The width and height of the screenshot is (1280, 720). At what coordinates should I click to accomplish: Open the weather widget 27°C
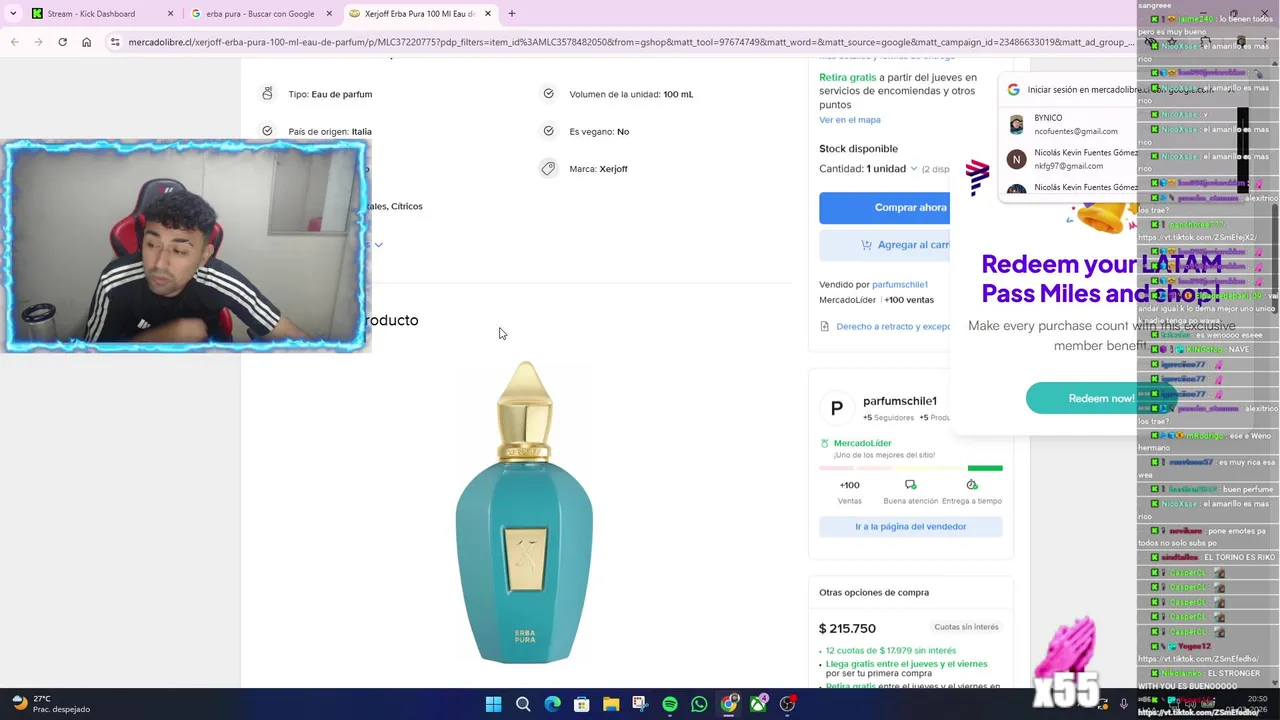(50, 704)
